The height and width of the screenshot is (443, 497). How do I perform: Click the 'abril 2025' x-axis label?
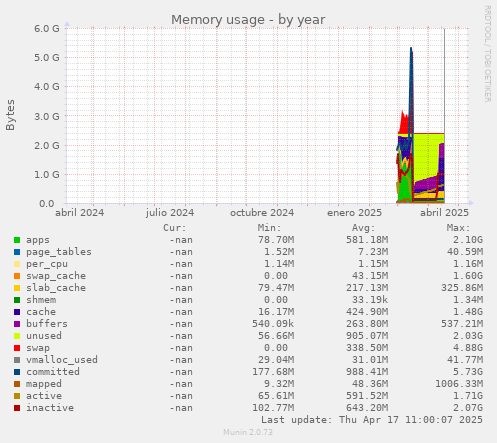tap(444, 213)
